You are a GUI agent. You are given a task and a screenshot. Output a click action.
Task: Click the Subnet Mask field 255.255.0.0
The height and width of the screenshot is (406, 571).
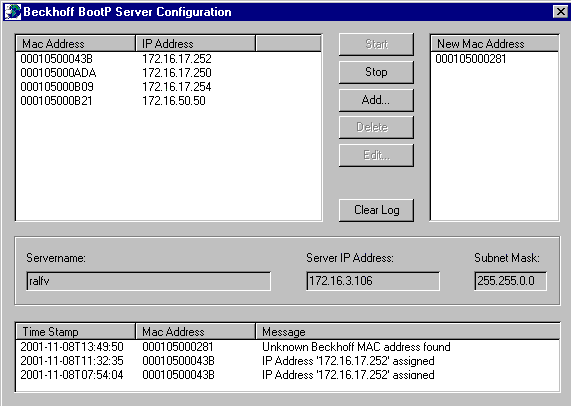point(510,281)
